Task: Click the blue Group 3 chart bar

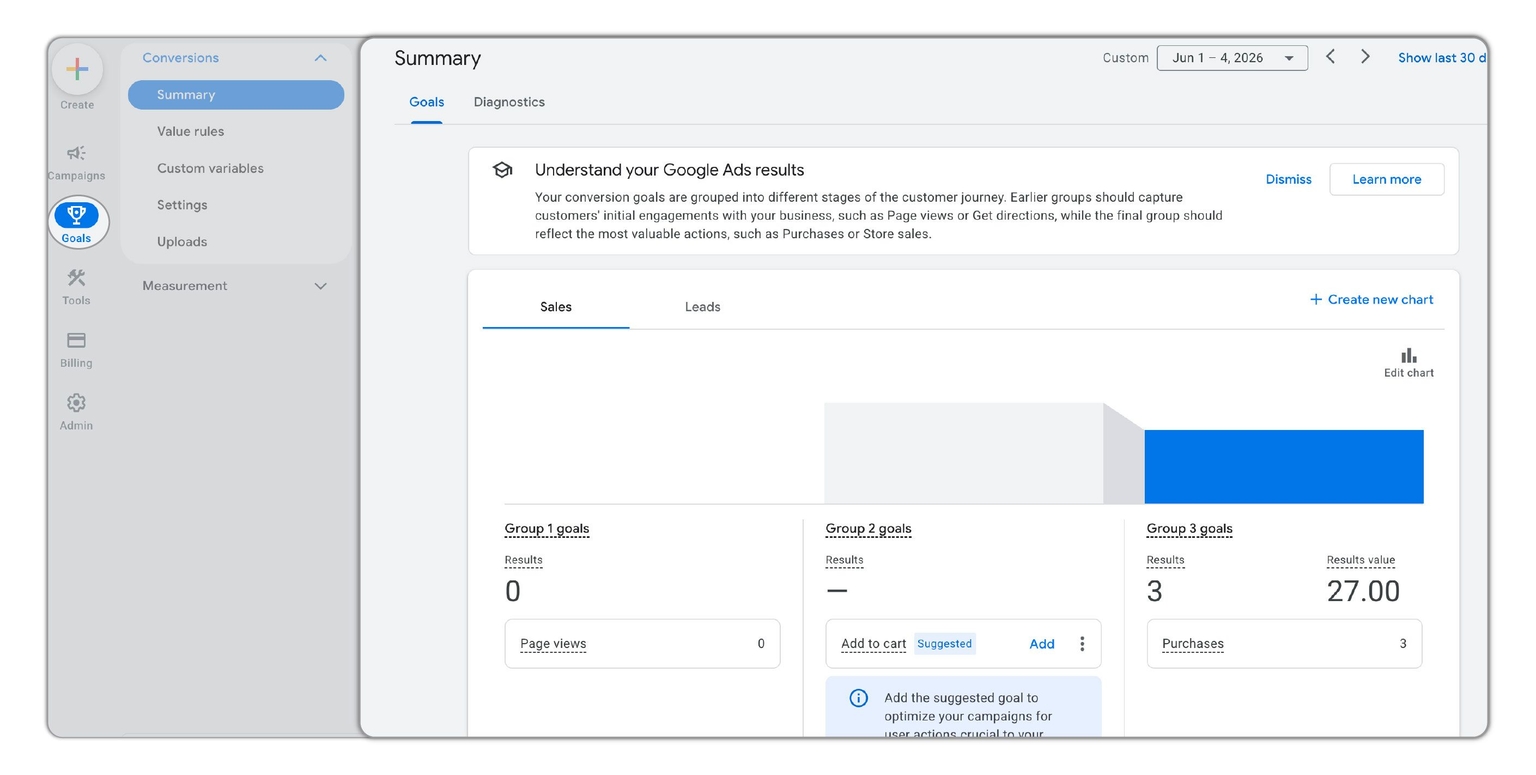Action: 1283,467
